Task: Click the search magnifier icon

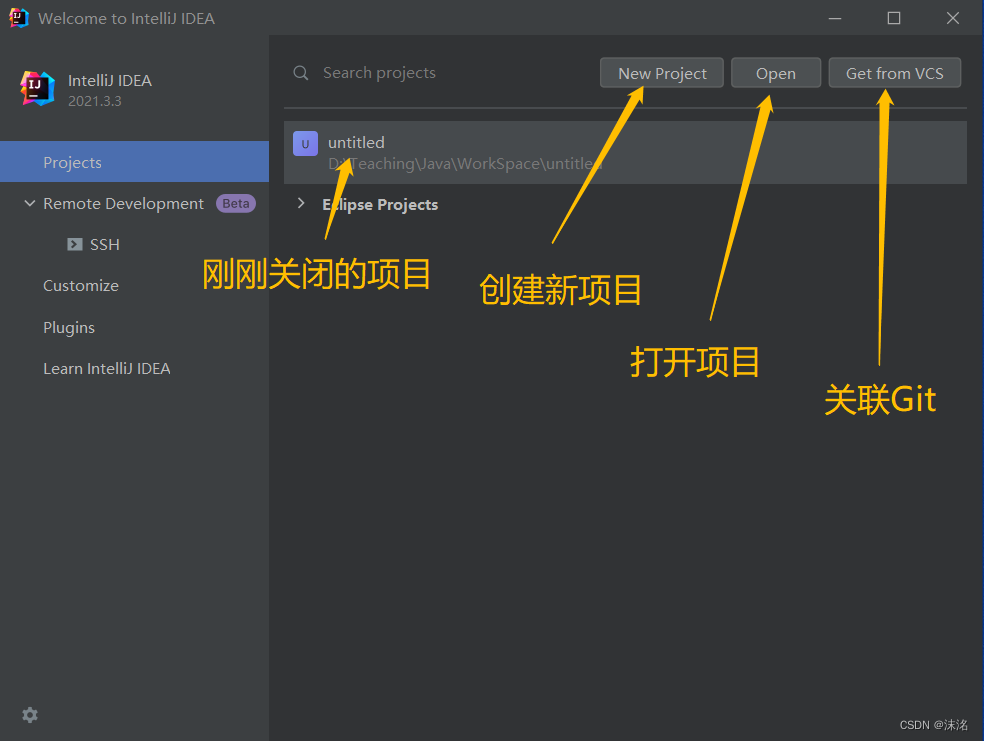Action: coord(301,72)
